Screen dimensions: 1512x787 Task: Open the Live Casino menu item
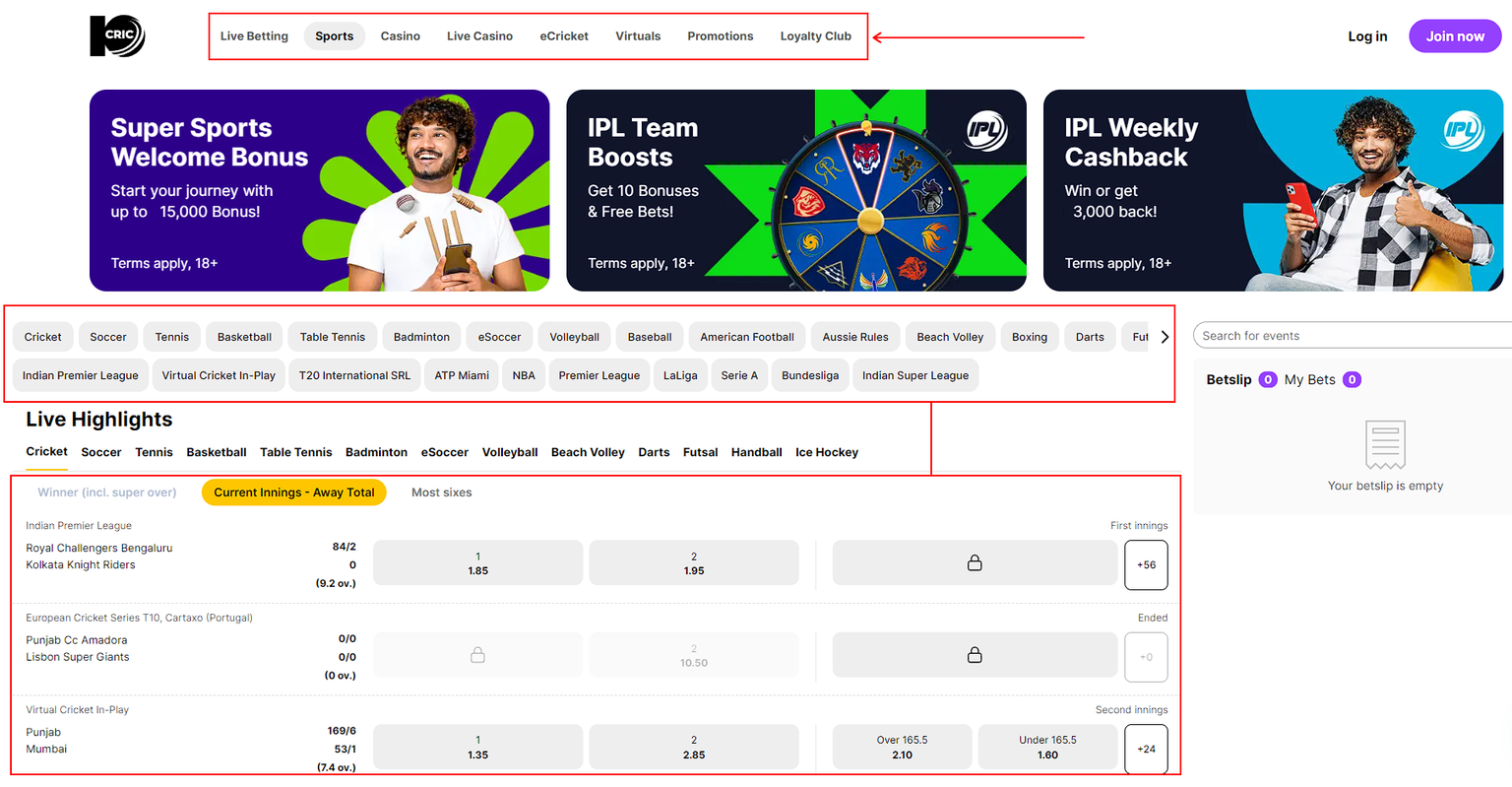pos(479,36)
